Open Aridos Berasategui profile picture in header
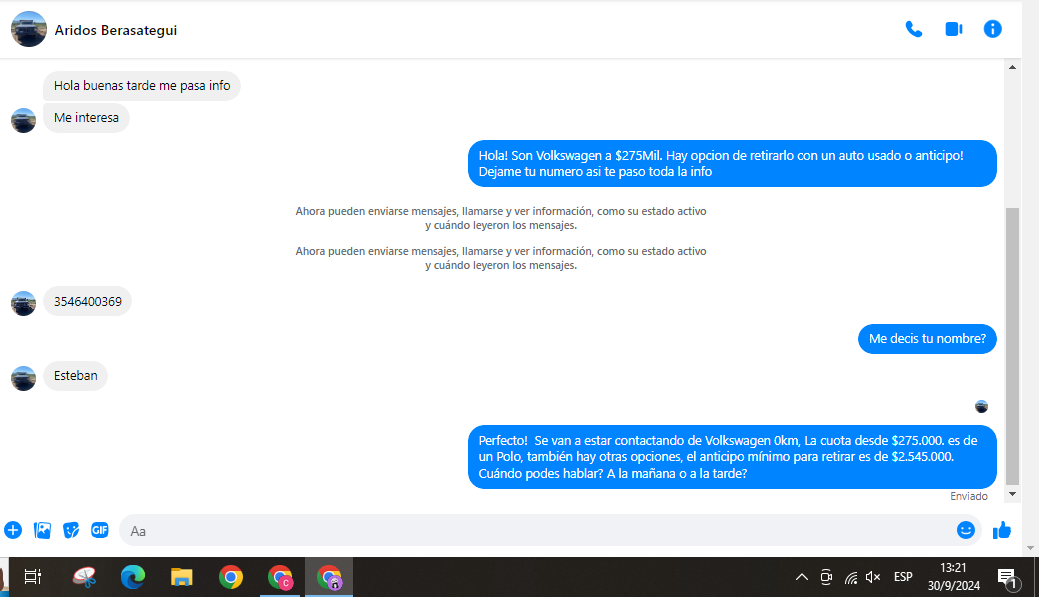Image resolution: width=1039 pixels, height=597 pixels. click(x=28, y=29)
